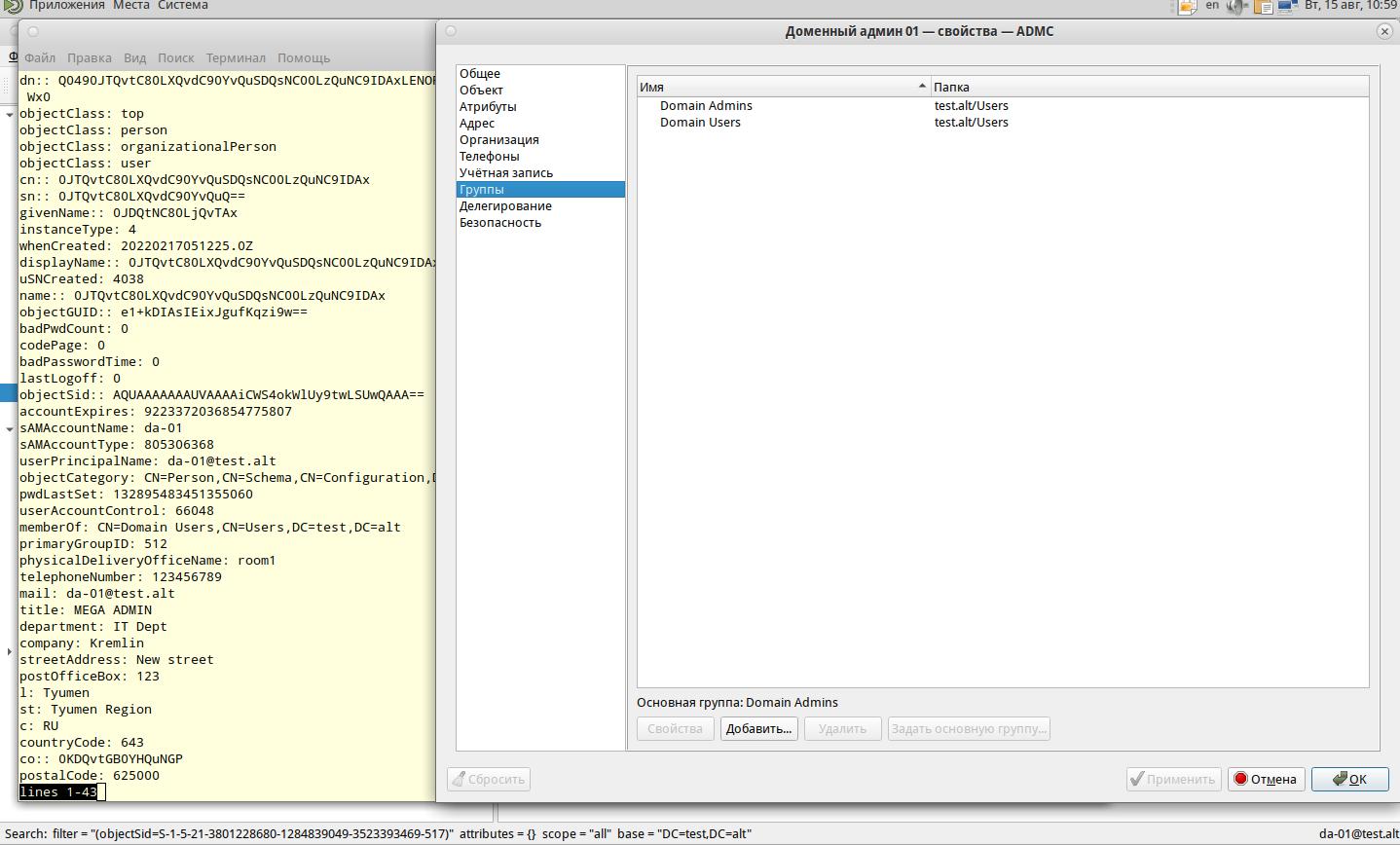The image size is (1400, 845).
Task: Click the volume speaker icon in tray
Action: [1236, 6]
